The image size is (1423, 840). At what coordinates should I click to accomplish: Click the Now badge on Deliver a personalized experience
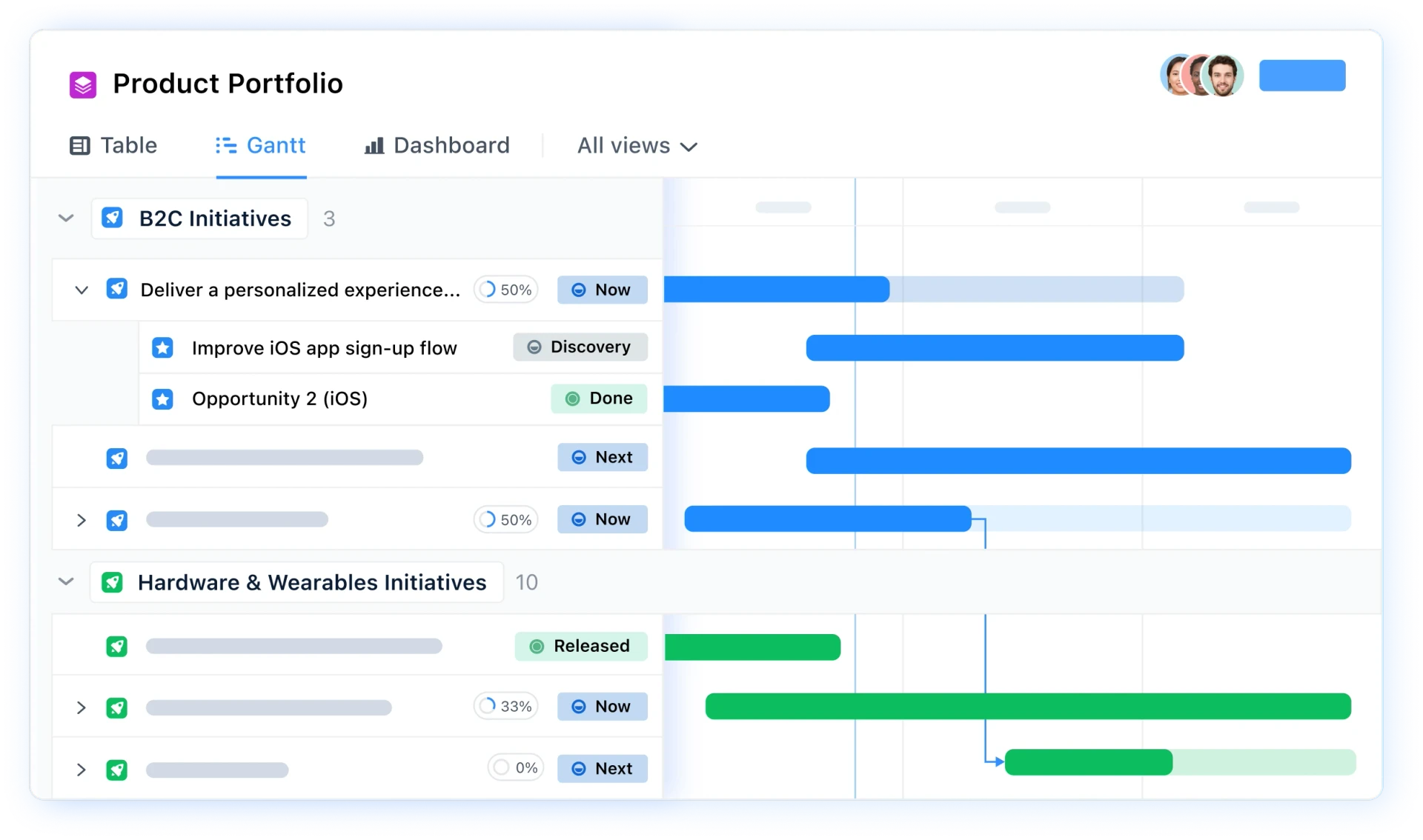602,290
